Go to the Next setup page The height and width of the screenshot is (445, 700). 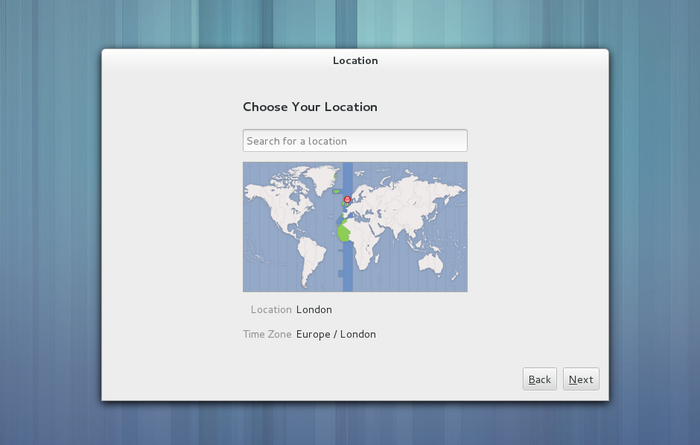[x=581, y=379]
